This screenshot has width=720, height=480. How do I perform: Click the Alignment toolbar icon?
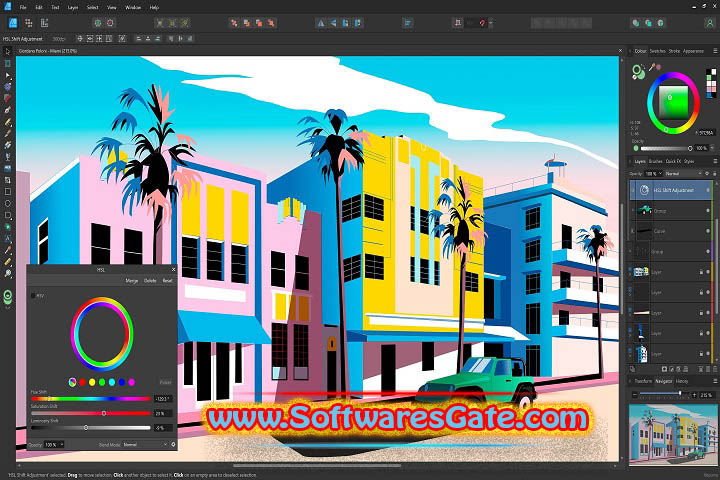(x=407, y=23)
